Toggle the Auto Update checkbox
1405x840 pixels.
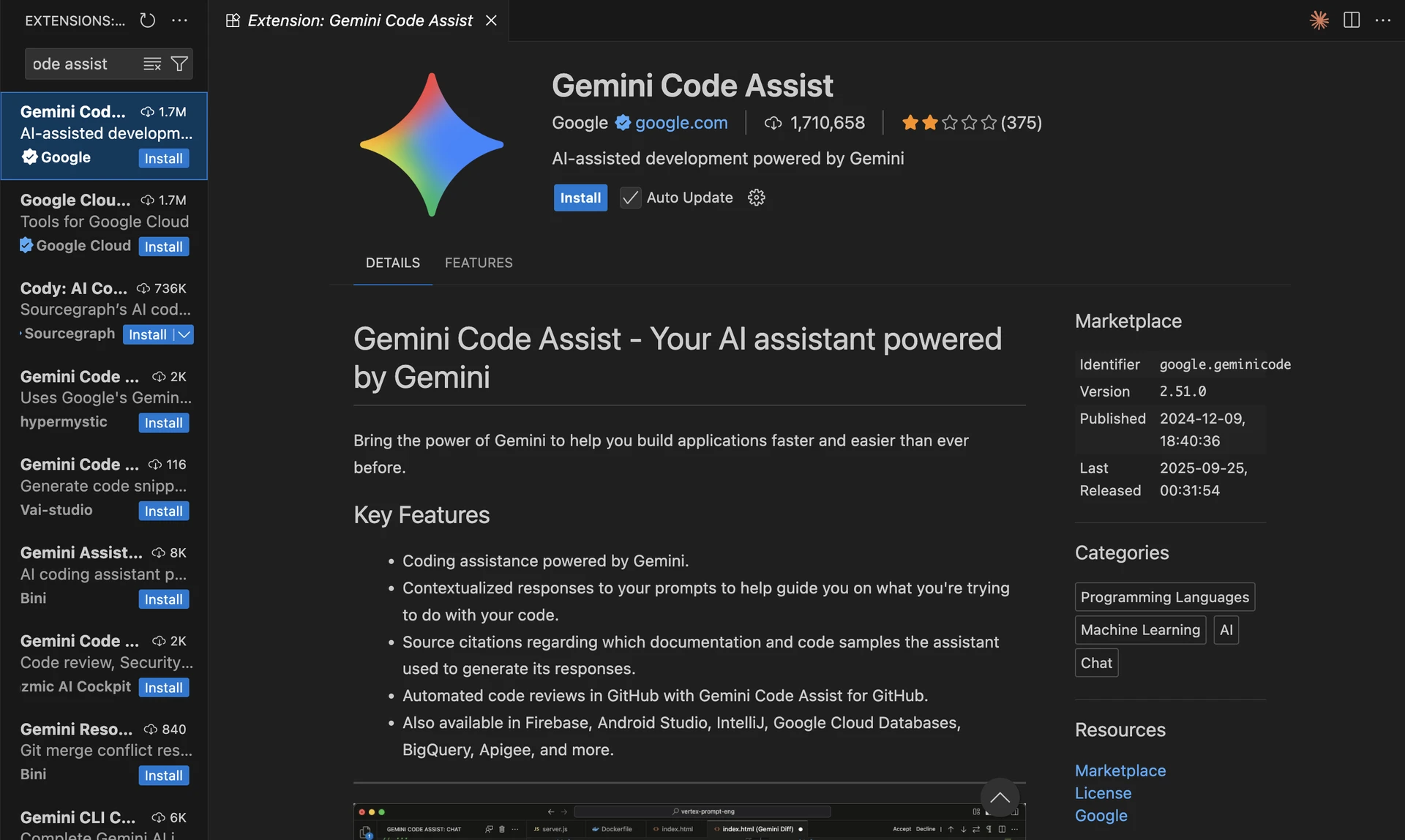[630, 198]
